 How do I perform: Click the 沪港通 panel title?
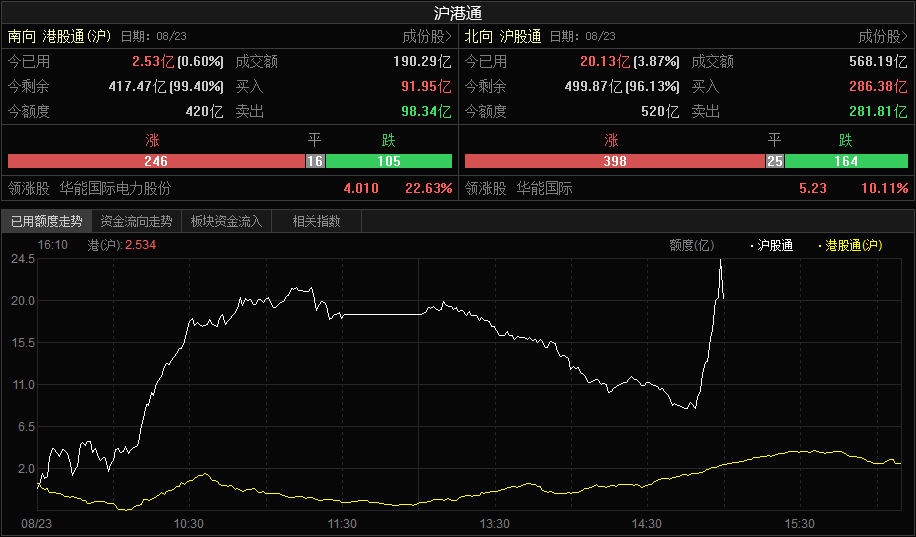point(458,13)
